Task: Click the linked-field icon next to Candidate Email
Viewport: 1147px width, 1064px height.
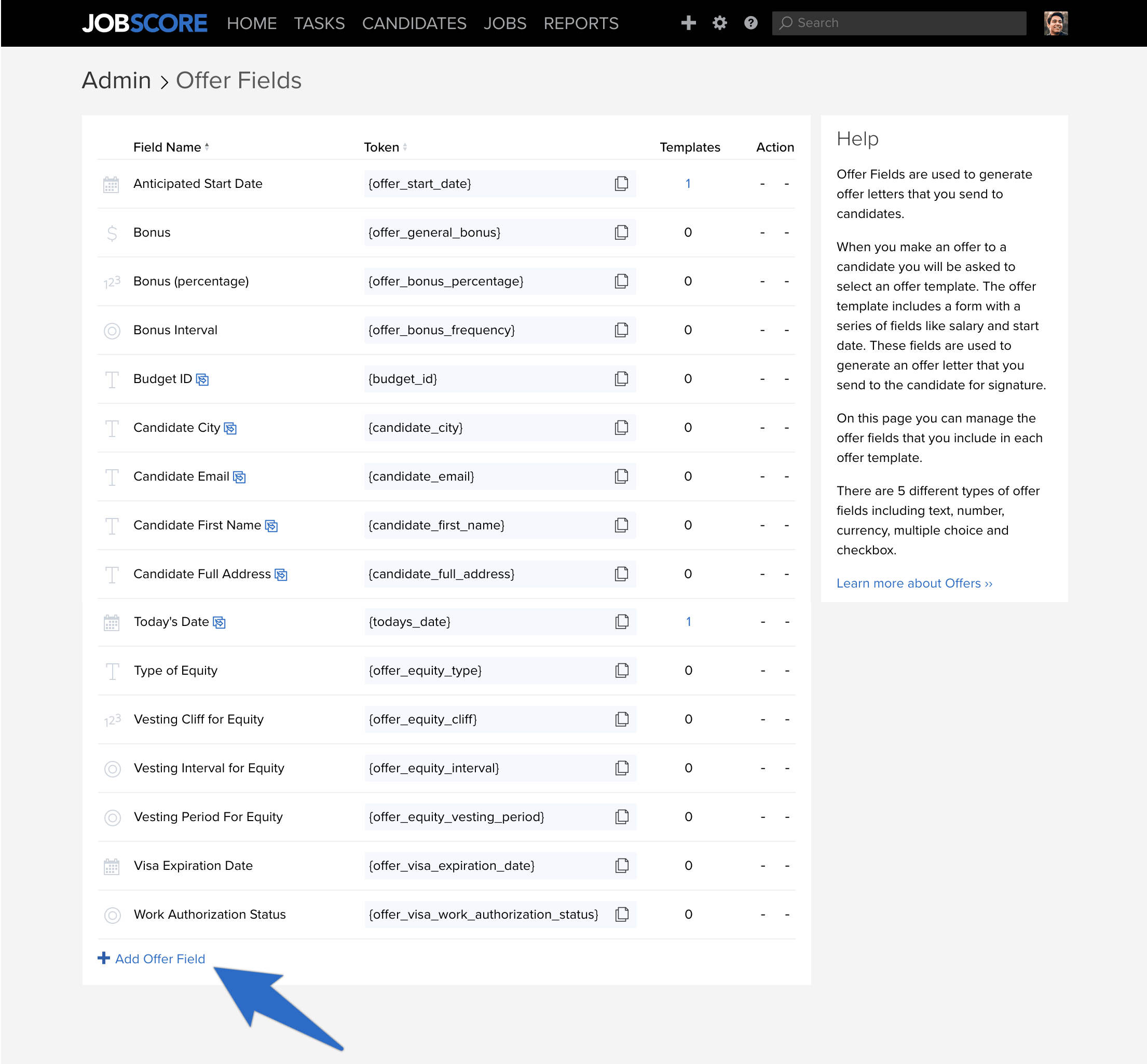Action: click(x=240, y=478)
